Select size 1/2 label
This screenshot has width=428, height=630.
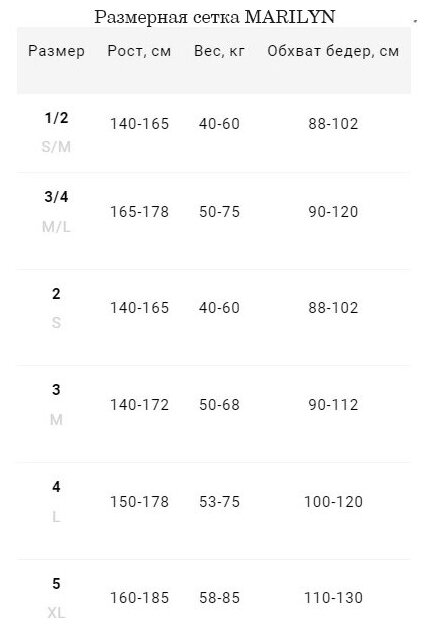point(56,118)
